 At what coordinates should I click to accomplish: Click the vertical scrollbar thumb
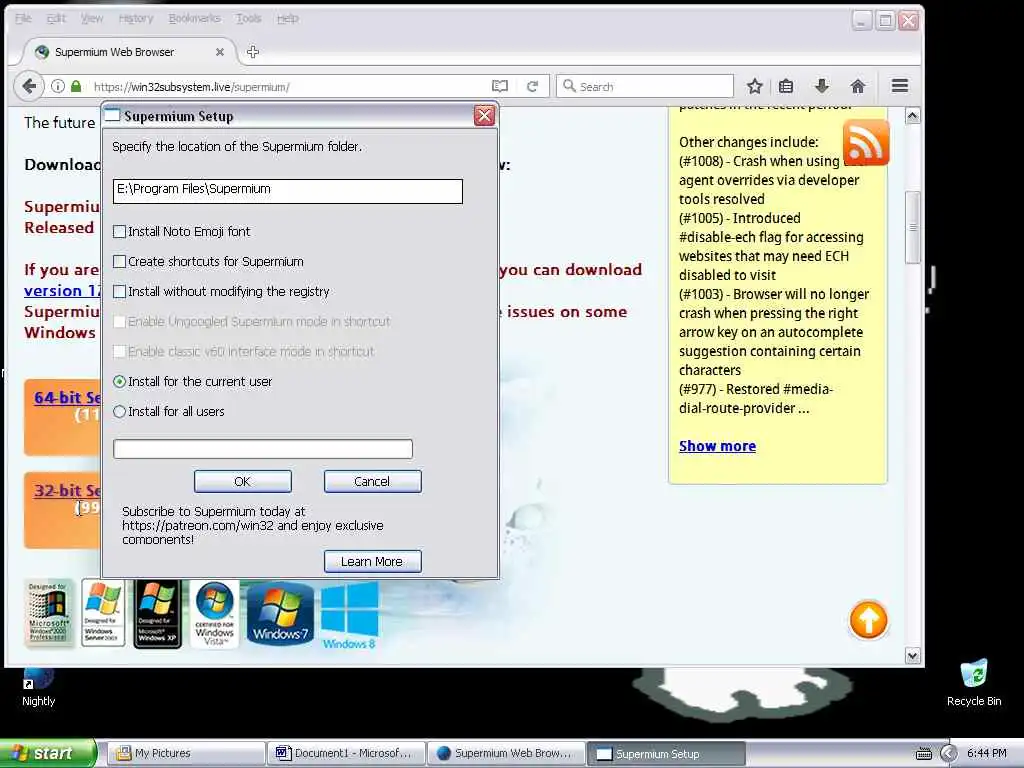[912, 227]
